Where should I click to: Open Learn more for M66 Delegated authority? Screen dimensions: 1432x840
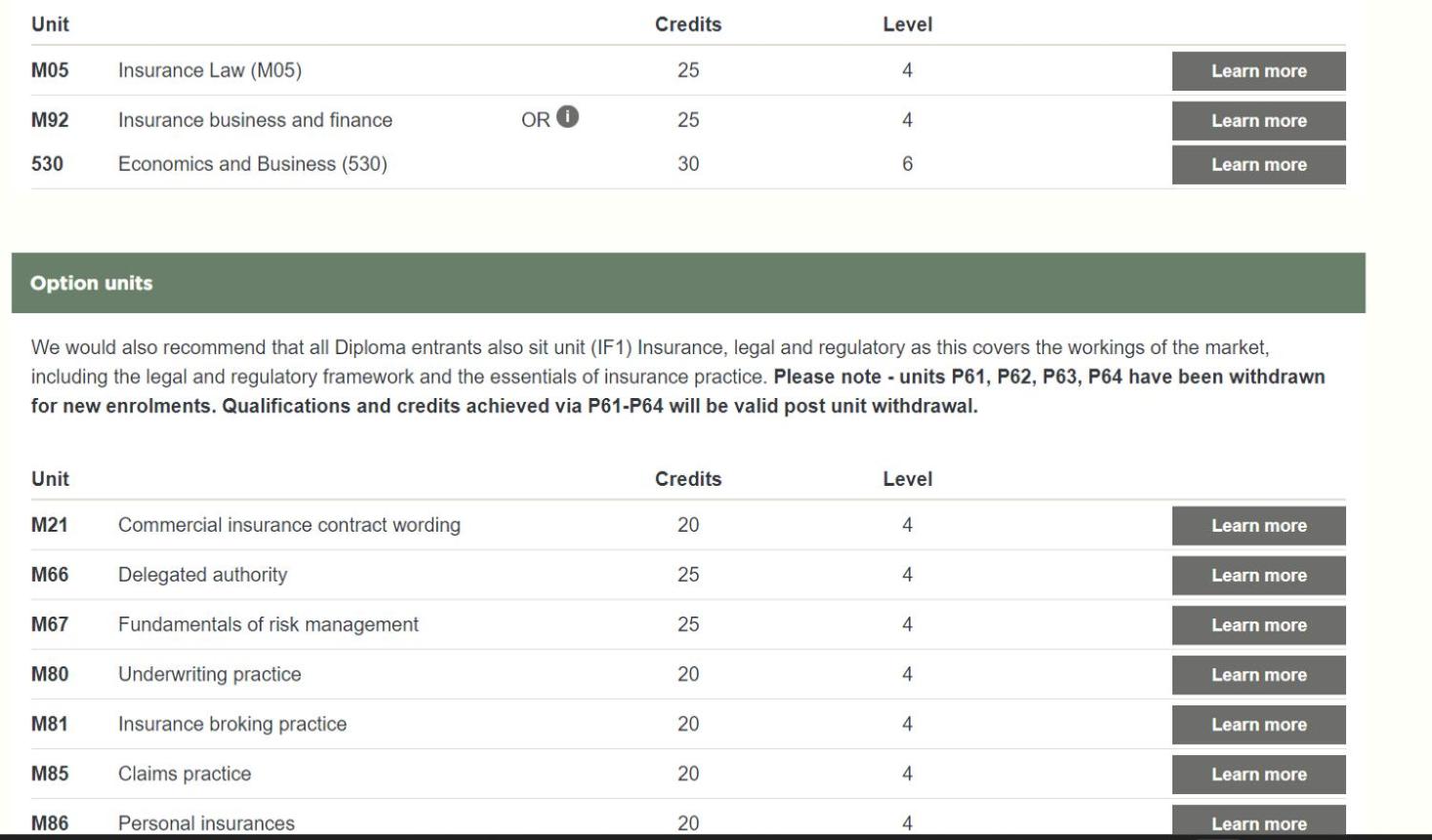[1258, 576]
